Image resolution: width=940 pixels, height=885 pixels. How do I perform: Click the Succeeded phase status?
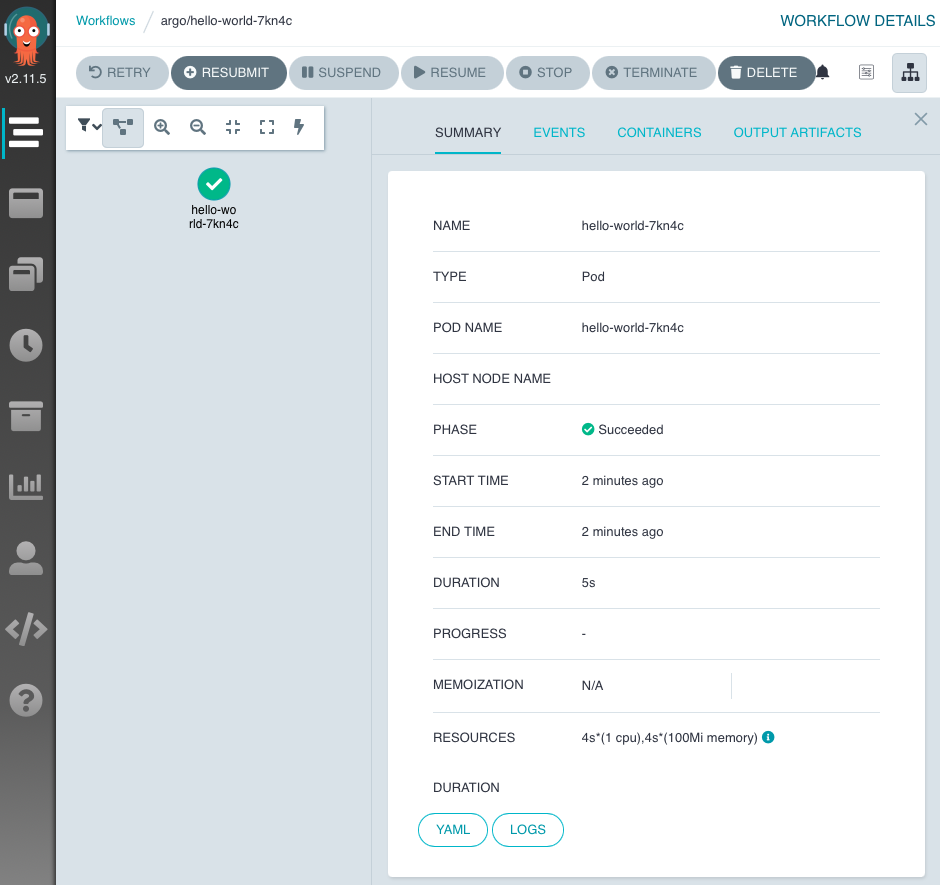pos(622,429)
